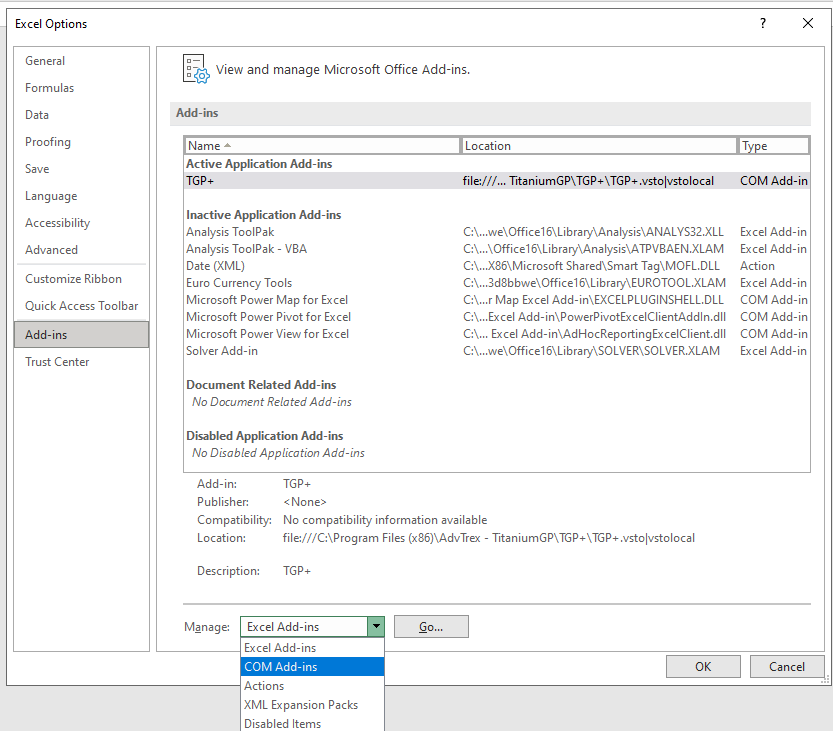Select Microsoft Power Map for Excel row
This screenshot has width=833, height=731.
pos(497,300)
